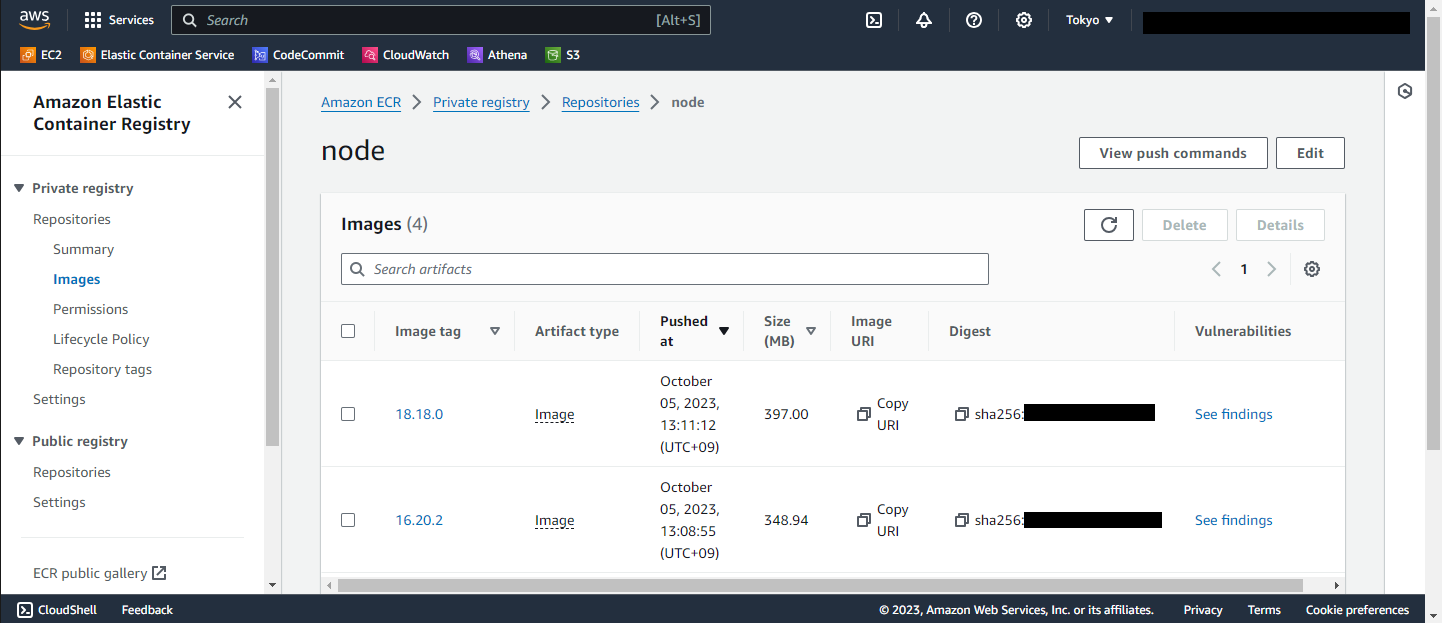1442x623 pixels.
Task: Click the disabled Delete button
Action: (x=1184, y=225)
